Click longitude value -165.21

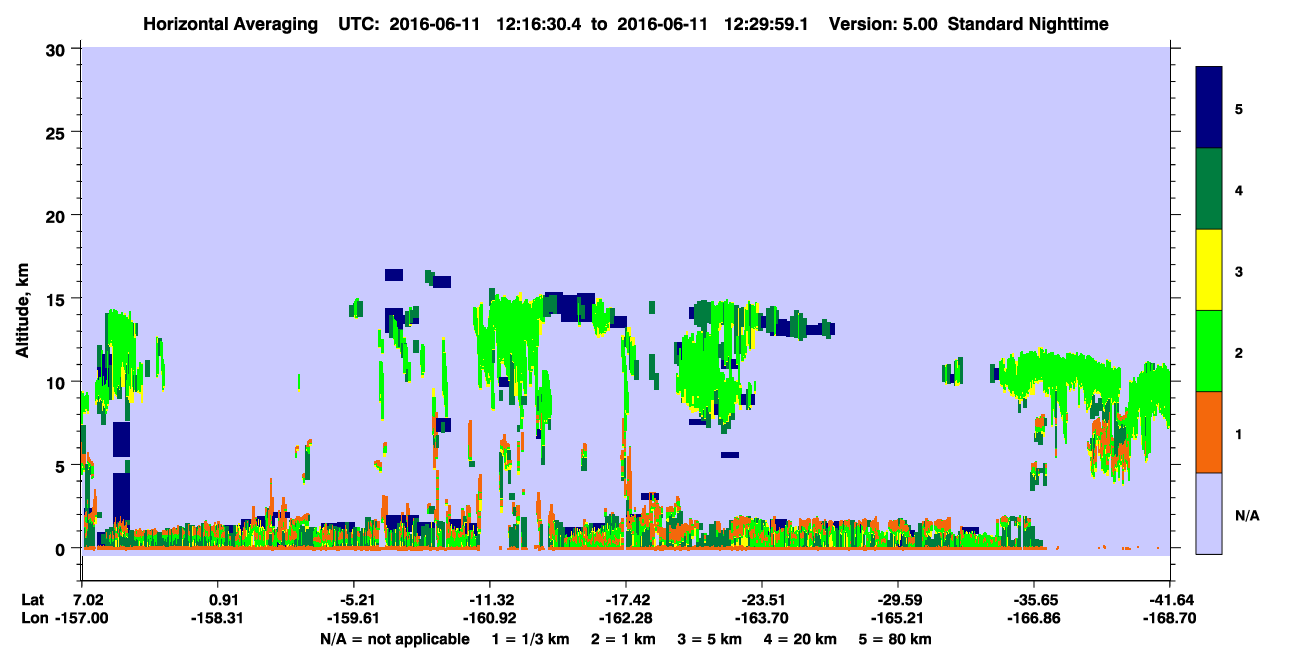click(897, 618)
